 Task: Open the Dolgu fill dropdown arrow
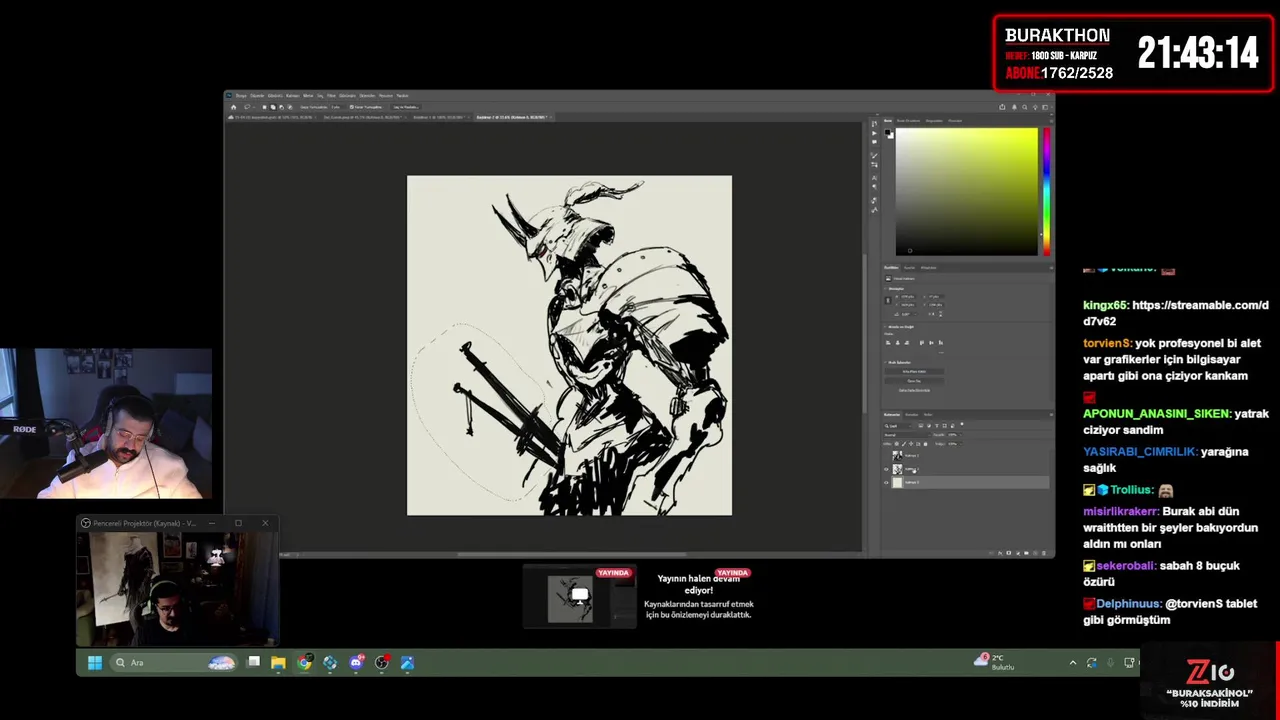(960, 444)
